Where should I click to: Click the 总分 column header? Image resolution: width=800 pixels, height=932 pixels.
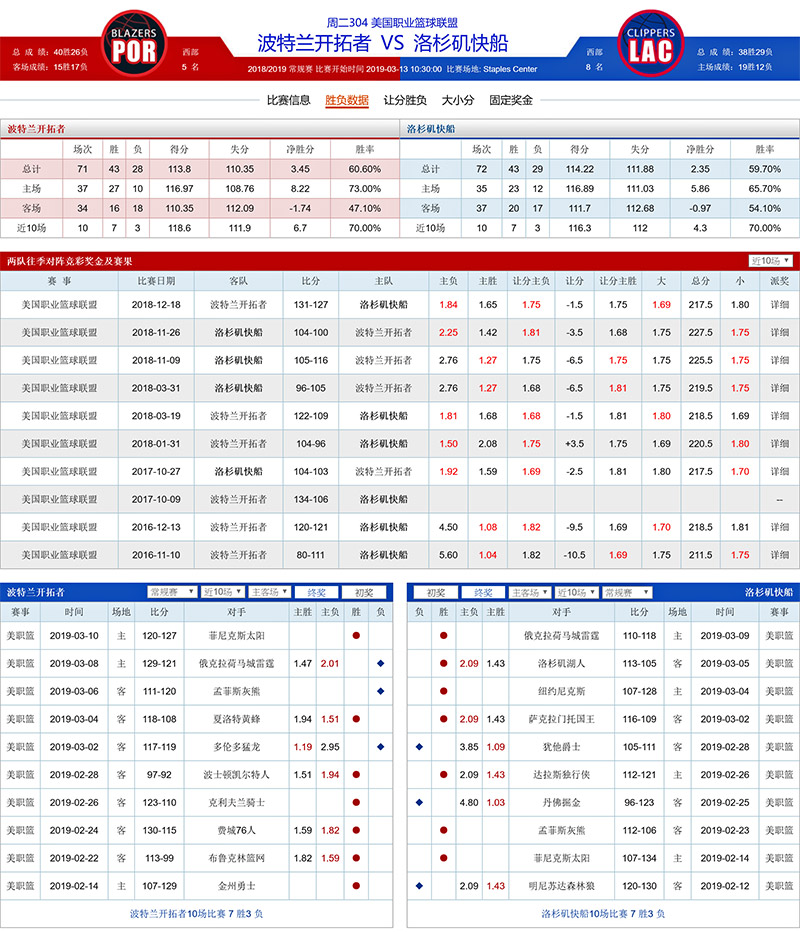coord(700,281)
